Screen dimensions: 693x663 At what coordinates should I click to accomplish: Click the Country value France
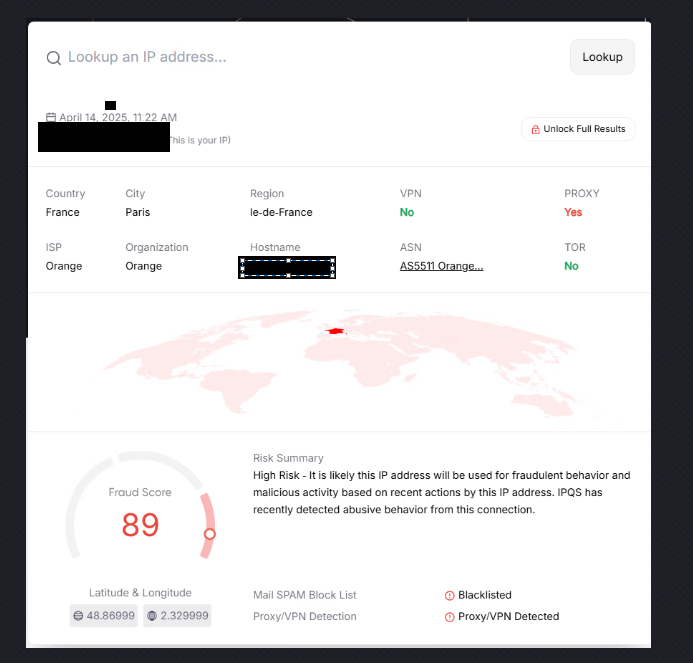[63, 212]
